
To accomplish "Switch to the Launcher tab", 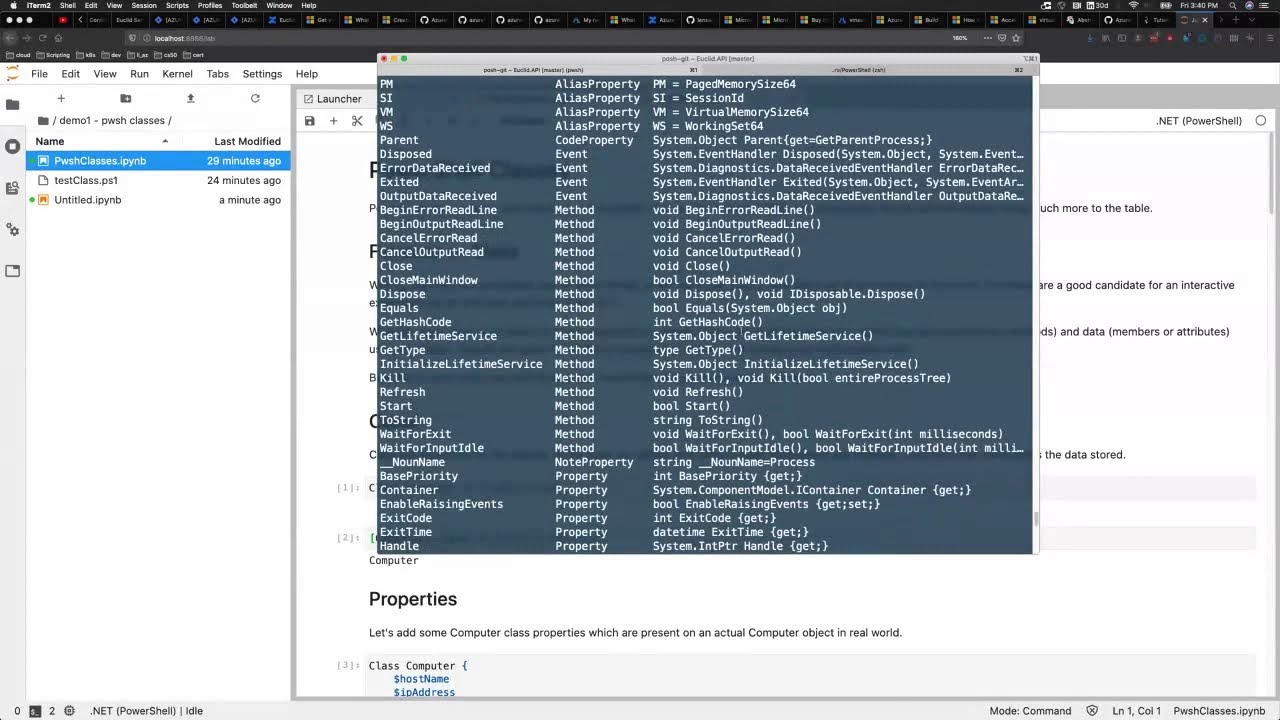I will point(332,99).
